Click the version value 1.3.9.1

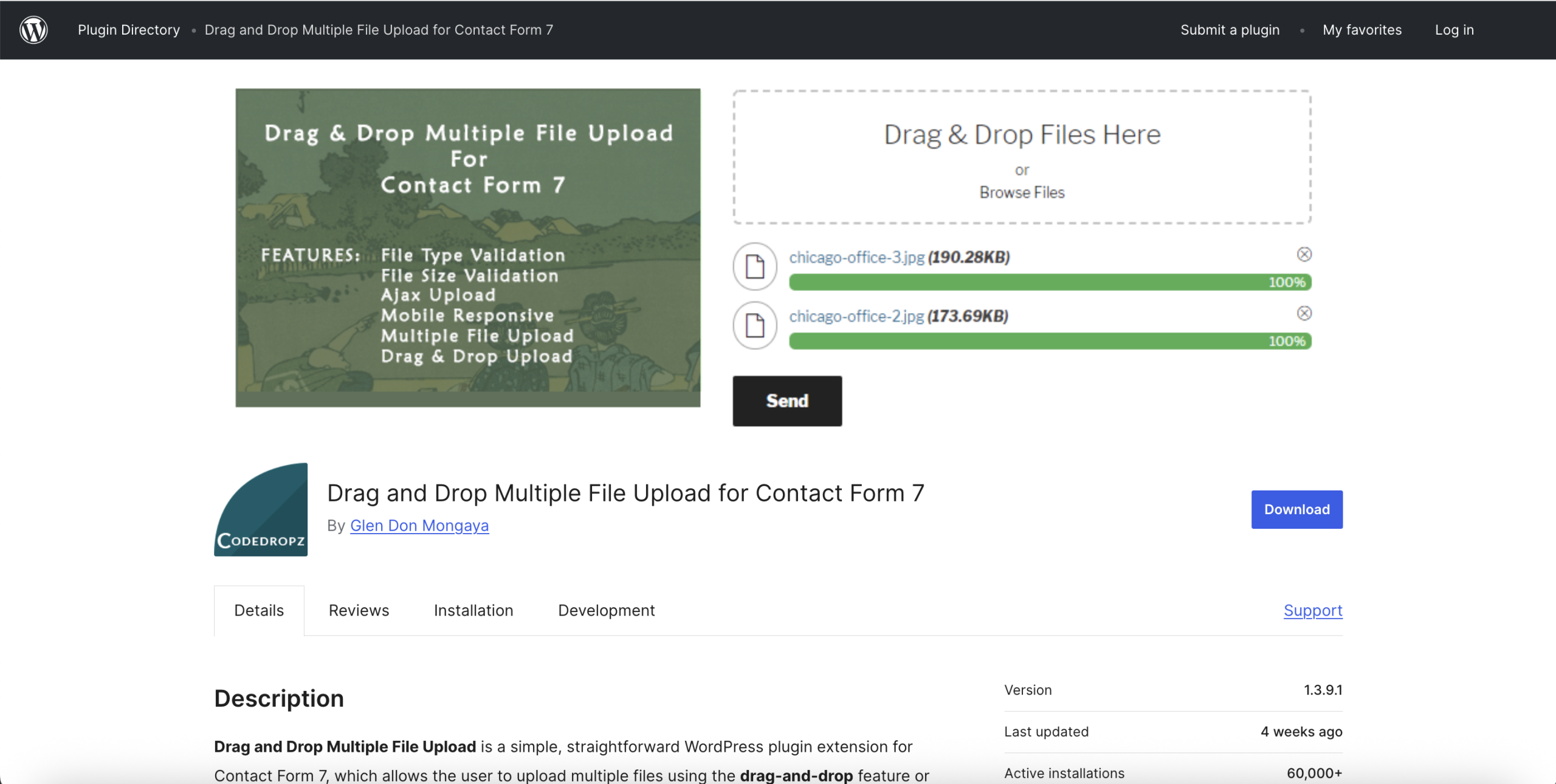pos(1323,690)
